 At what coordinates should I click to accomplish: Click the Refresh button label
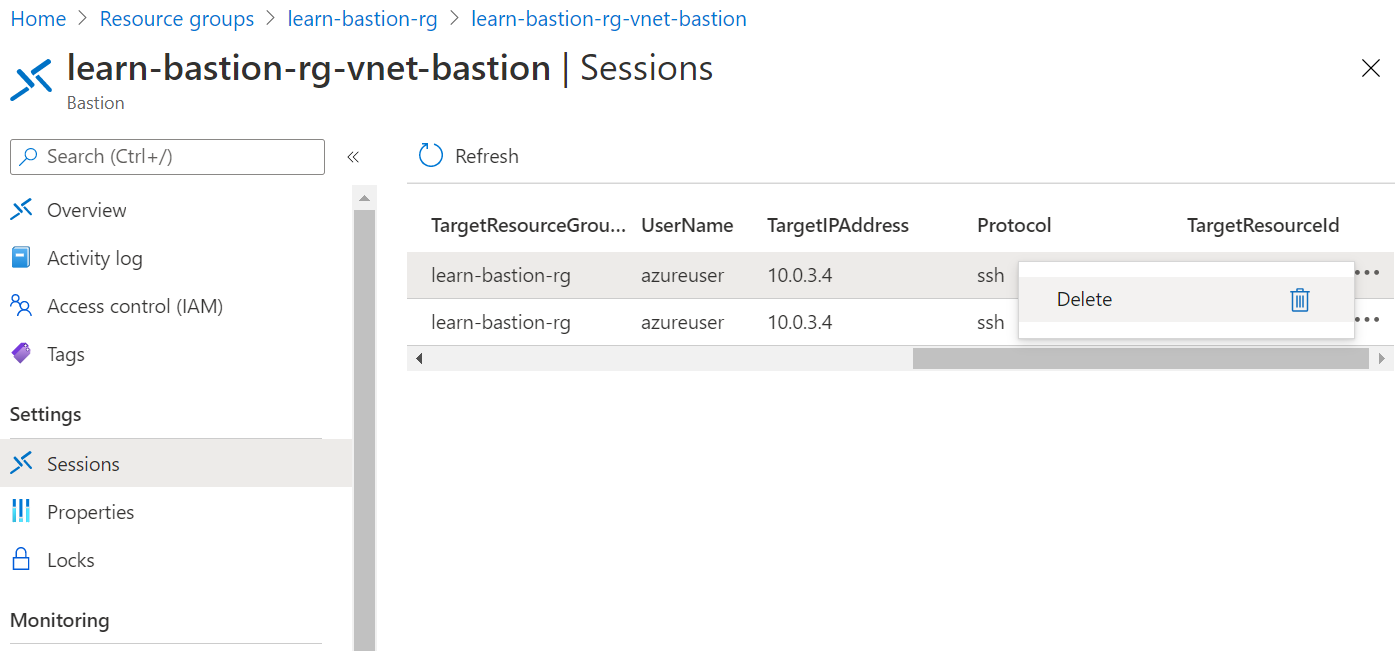pyautogui.click(x=487, y=156)
